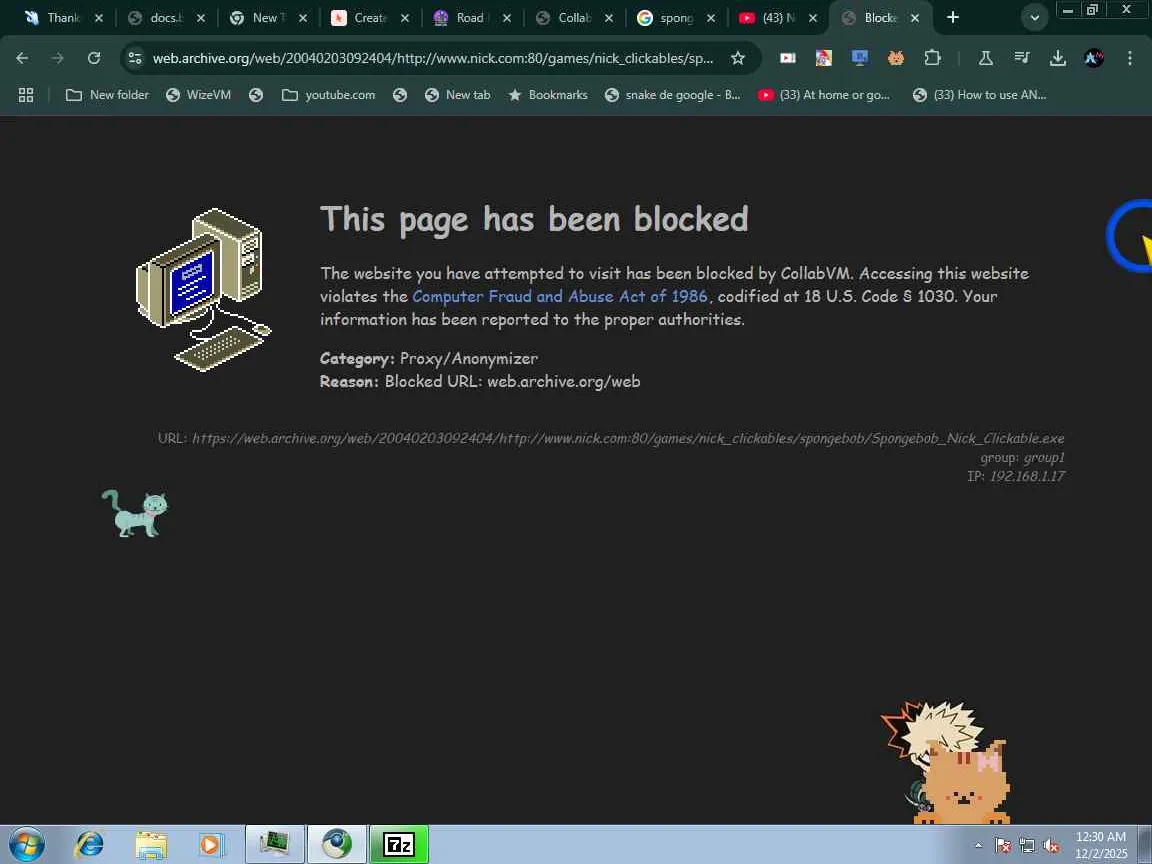Image resolution: width=1152 pixels, height=864 pixels.
Task: Click the Reason Blocked URL line
Action: pos(480,381)
